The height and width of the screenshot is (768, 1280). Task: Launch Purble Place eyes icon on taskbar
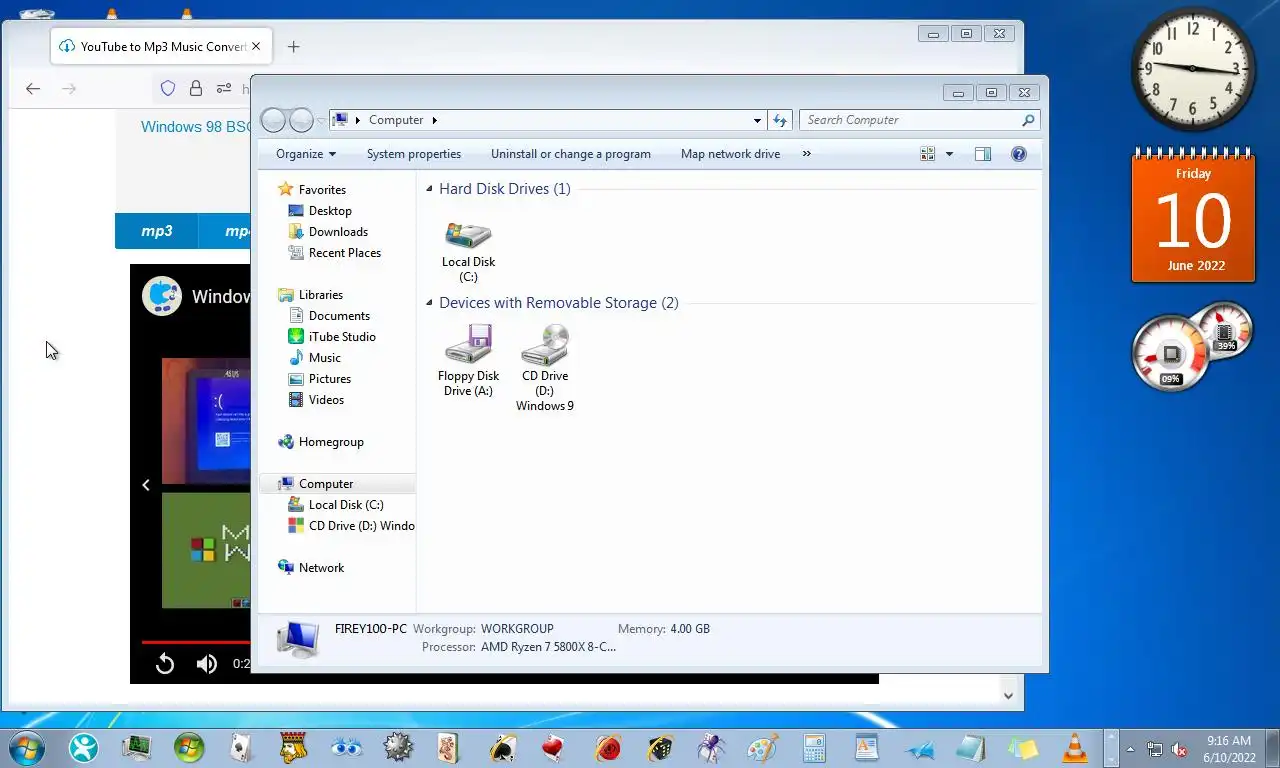[x=346, y=748]
